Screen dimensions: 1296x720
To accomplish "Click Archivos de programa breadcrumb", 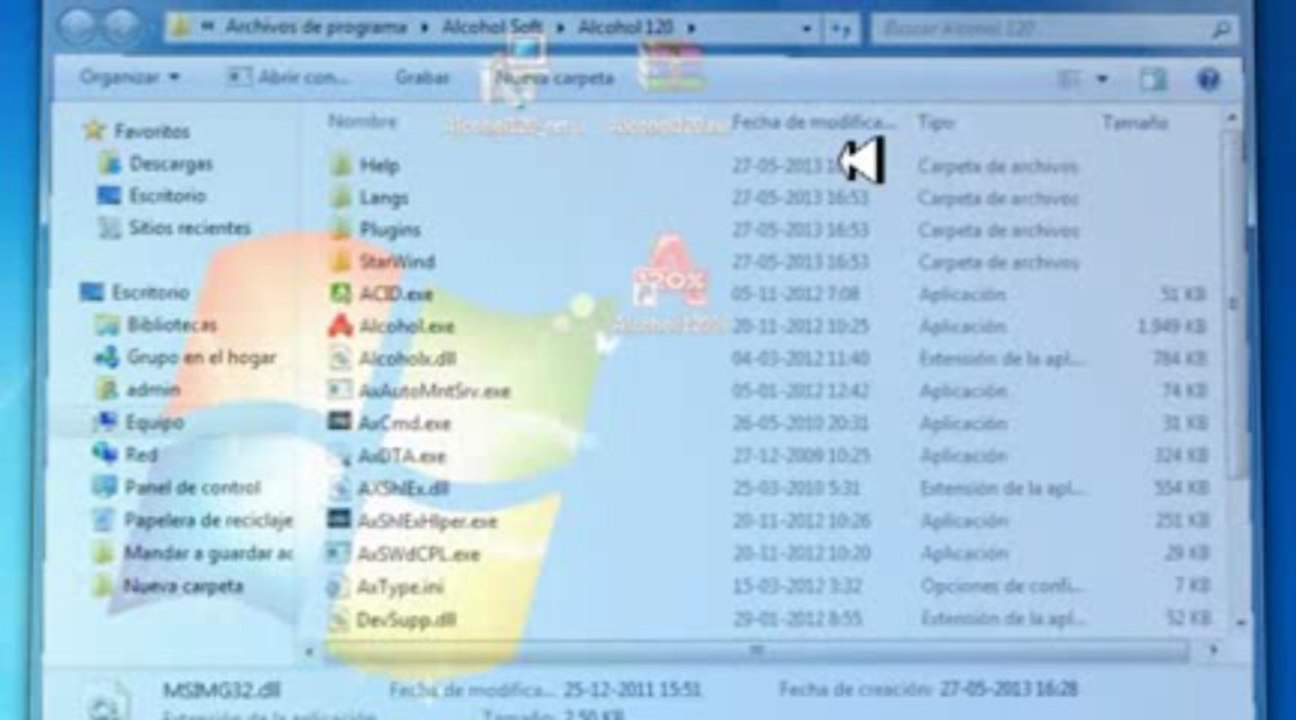I will pyautogui.click(x=315, y=28).
